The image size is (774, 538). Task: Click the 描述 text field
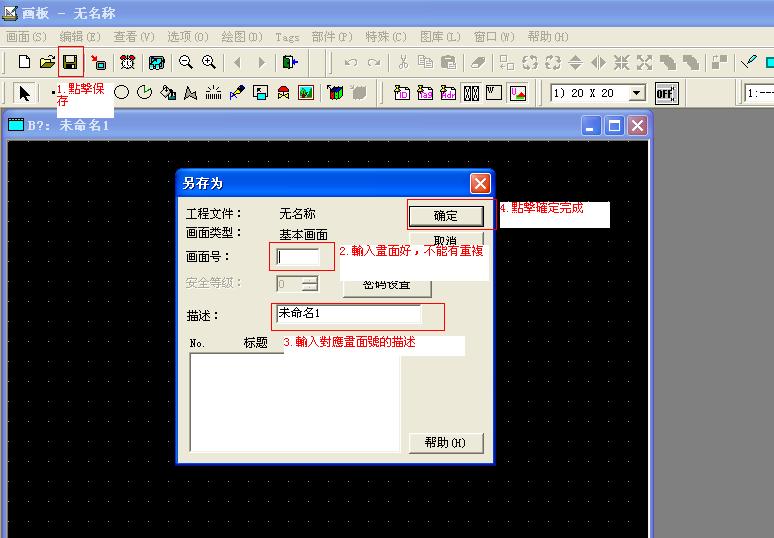[x=348, y=314]
